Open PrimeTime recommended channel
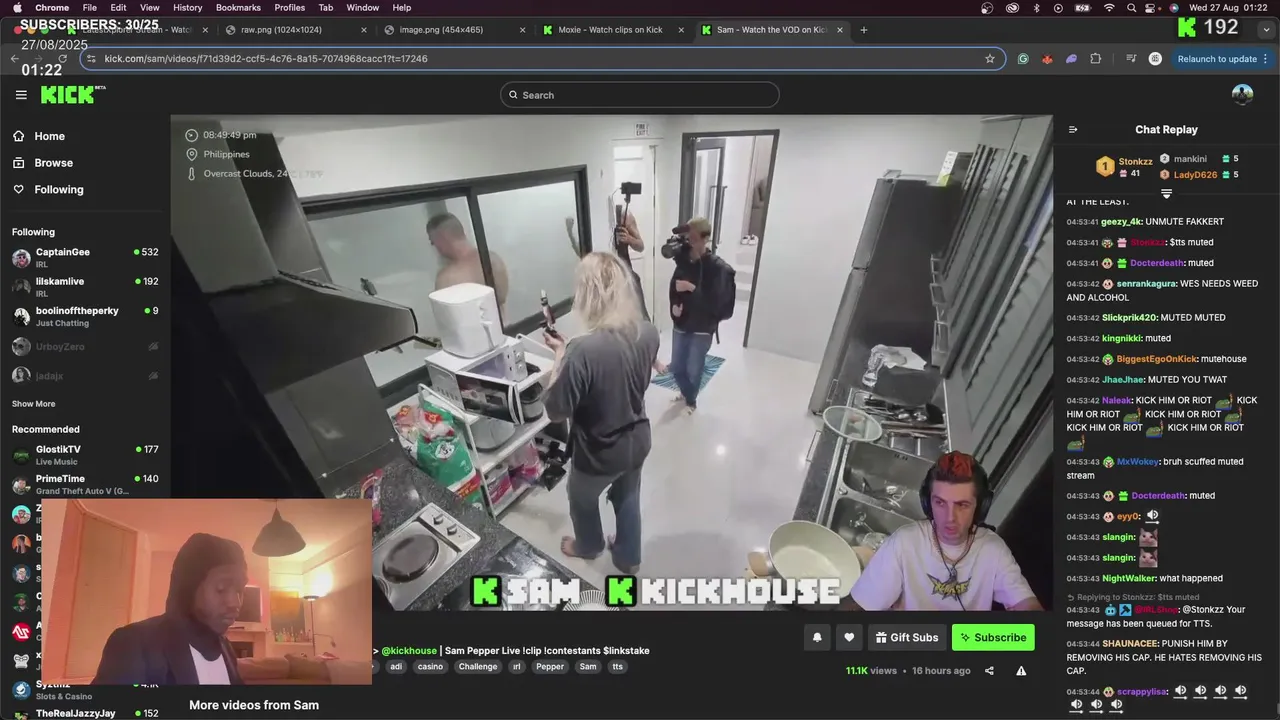1280x720 pixels. [x=85, y=484]
